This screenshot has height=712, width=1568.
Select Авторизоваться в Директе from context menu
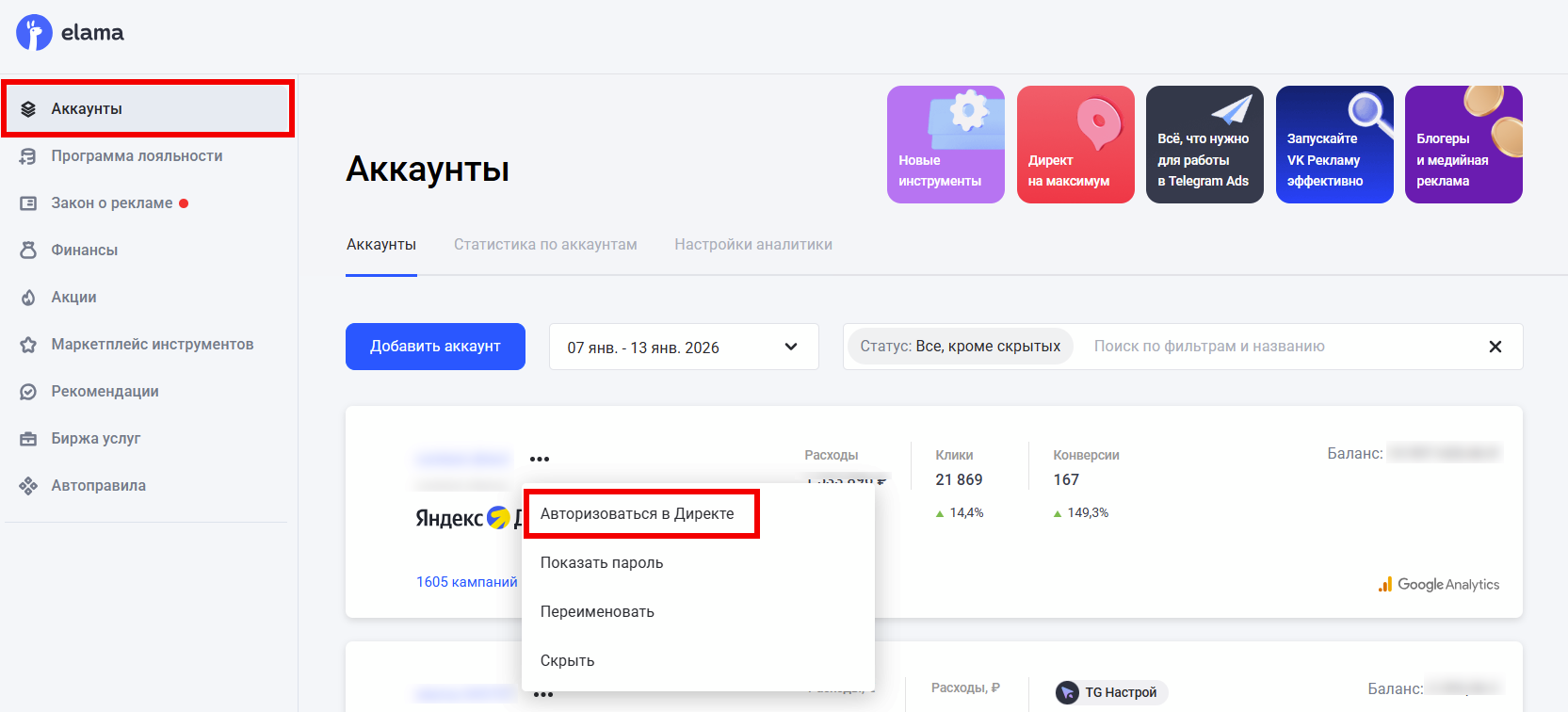click(x=638, y=514)
